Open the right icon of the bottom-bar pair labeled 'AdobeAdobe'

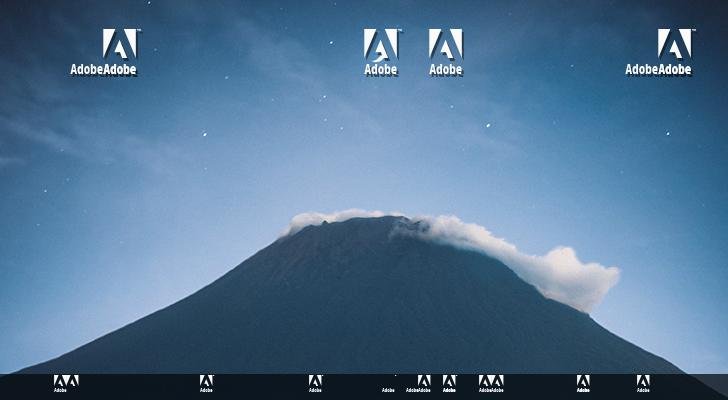(497, 381)
